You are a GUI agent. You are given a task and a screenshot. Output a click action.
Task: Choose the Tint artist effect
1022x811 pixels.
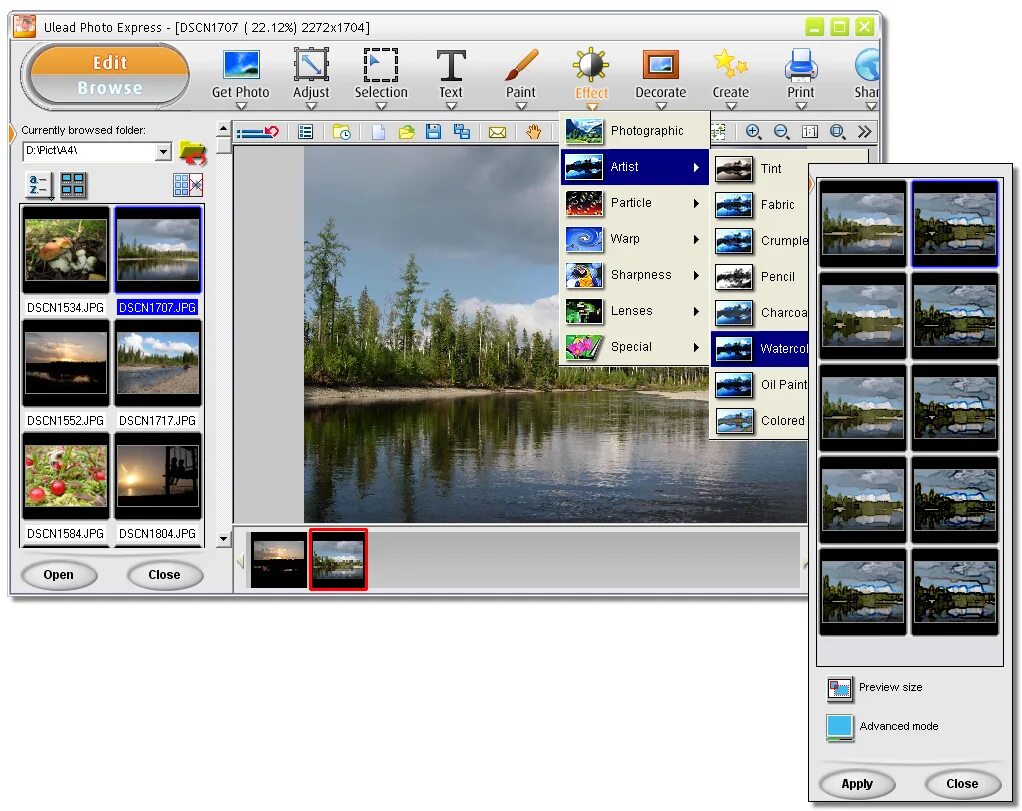760,169
